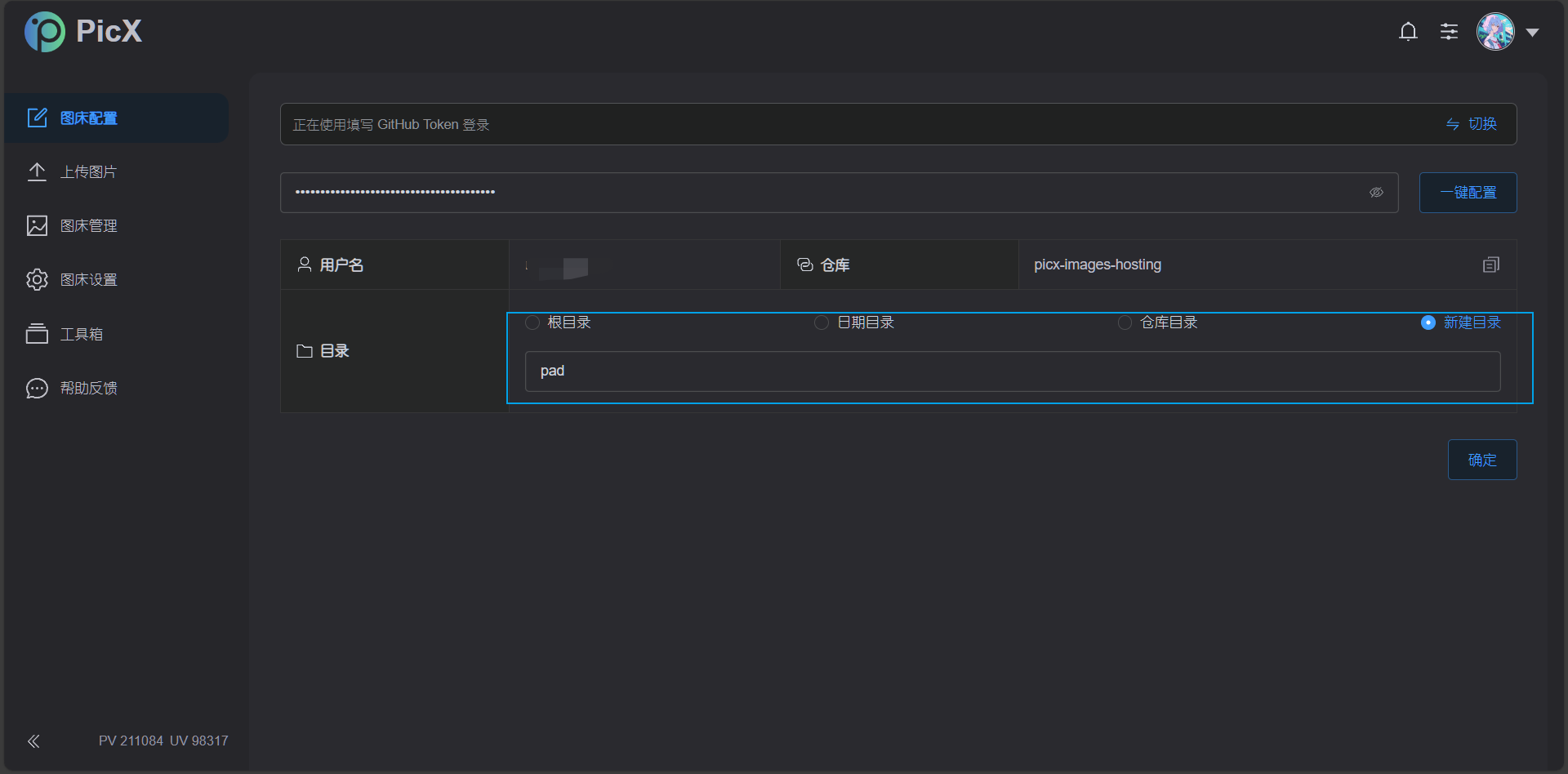Click the user avatar picture
The image size is (1568, 774).
(1495, 32)
